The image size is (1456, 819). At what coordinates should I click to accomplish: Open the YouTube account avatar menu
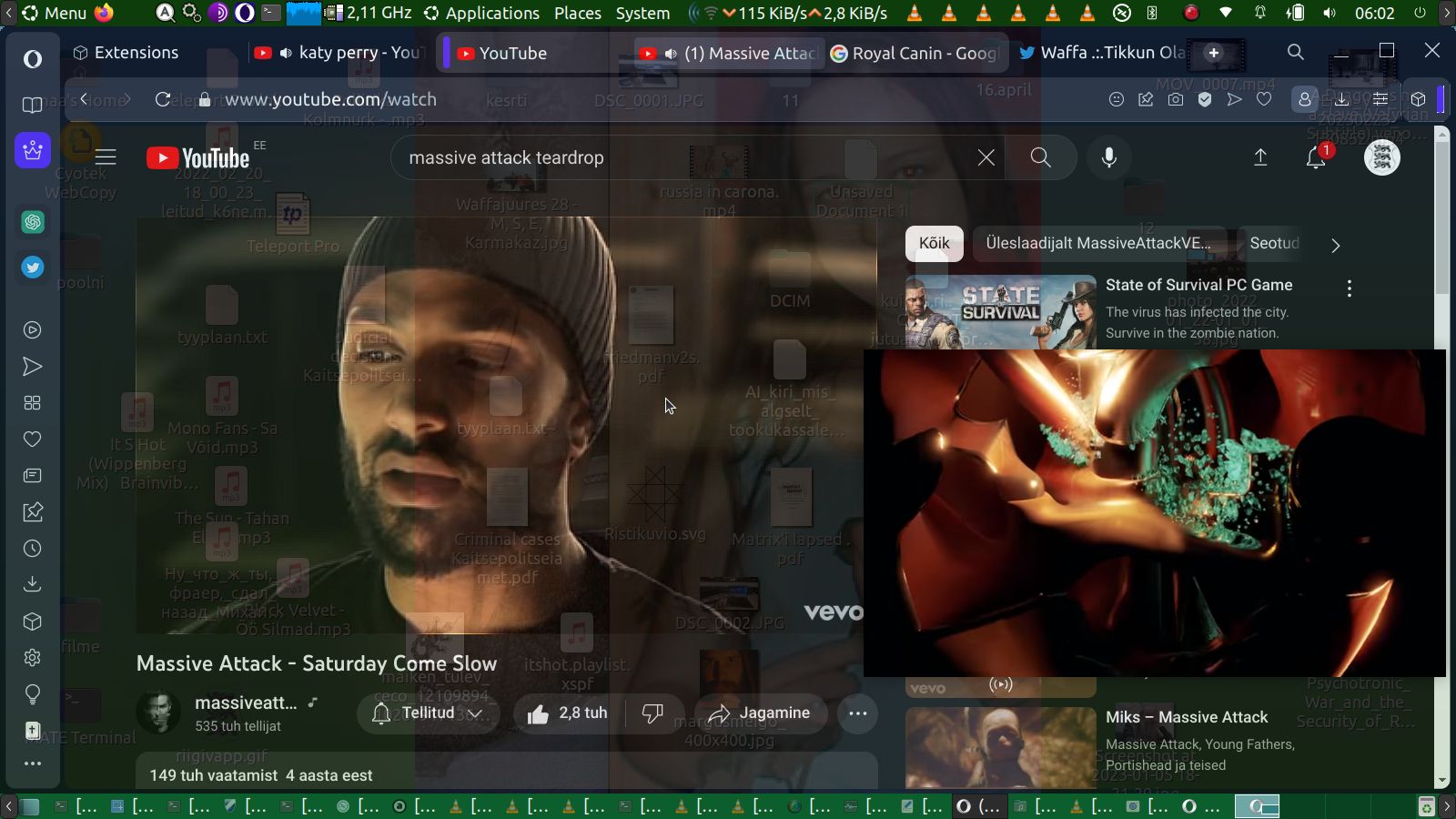tap(1381, 158)
